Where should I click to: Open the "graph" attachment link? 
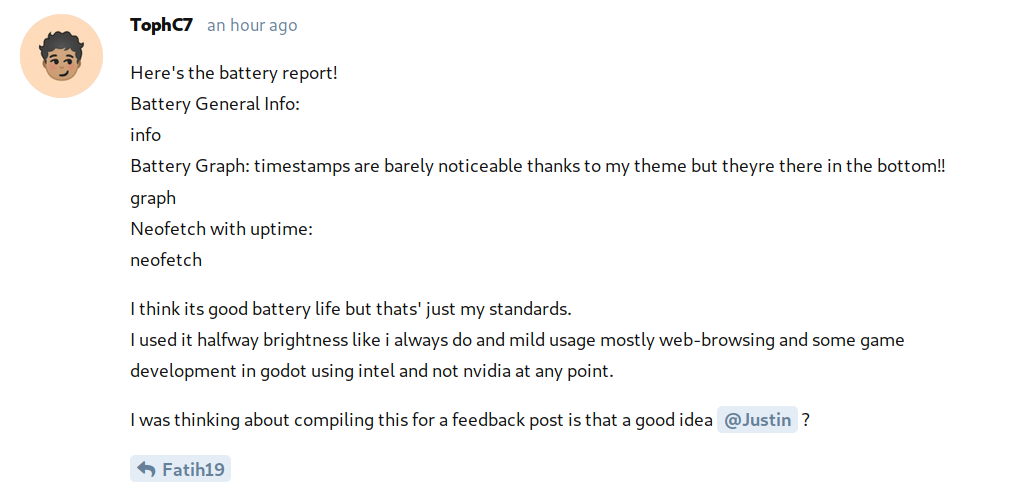click(153, 198)
